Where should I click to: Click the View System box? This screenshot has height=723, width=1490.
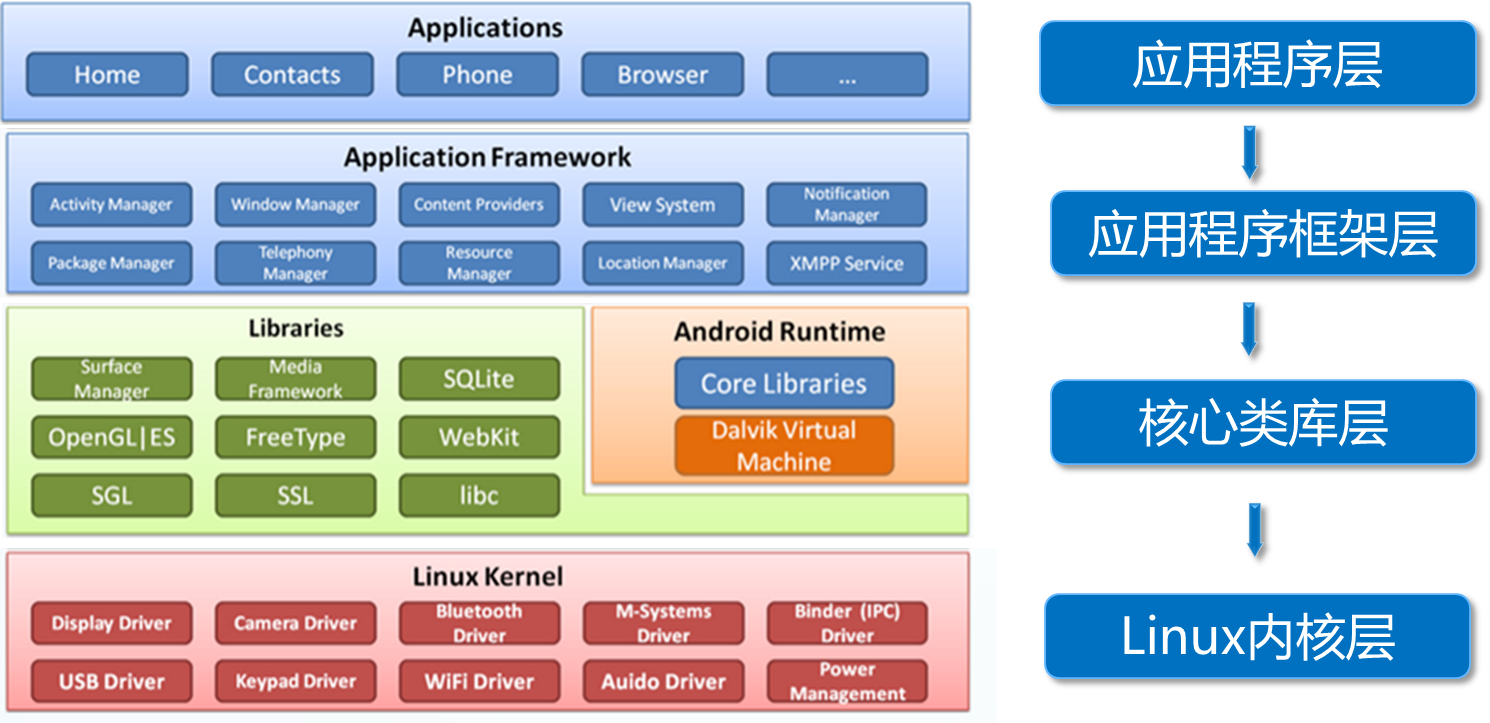click(x=663, y=205)
